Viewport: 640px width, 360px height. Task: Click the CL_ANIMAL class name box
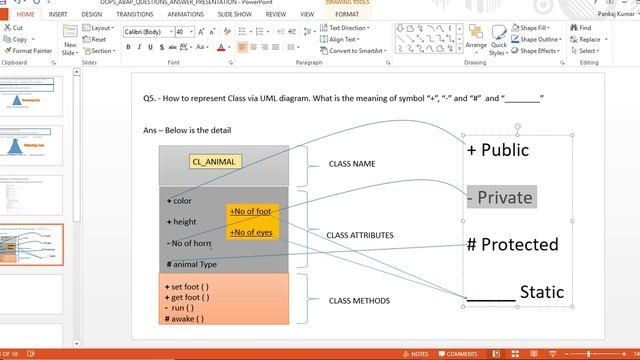tap(215, 162)
